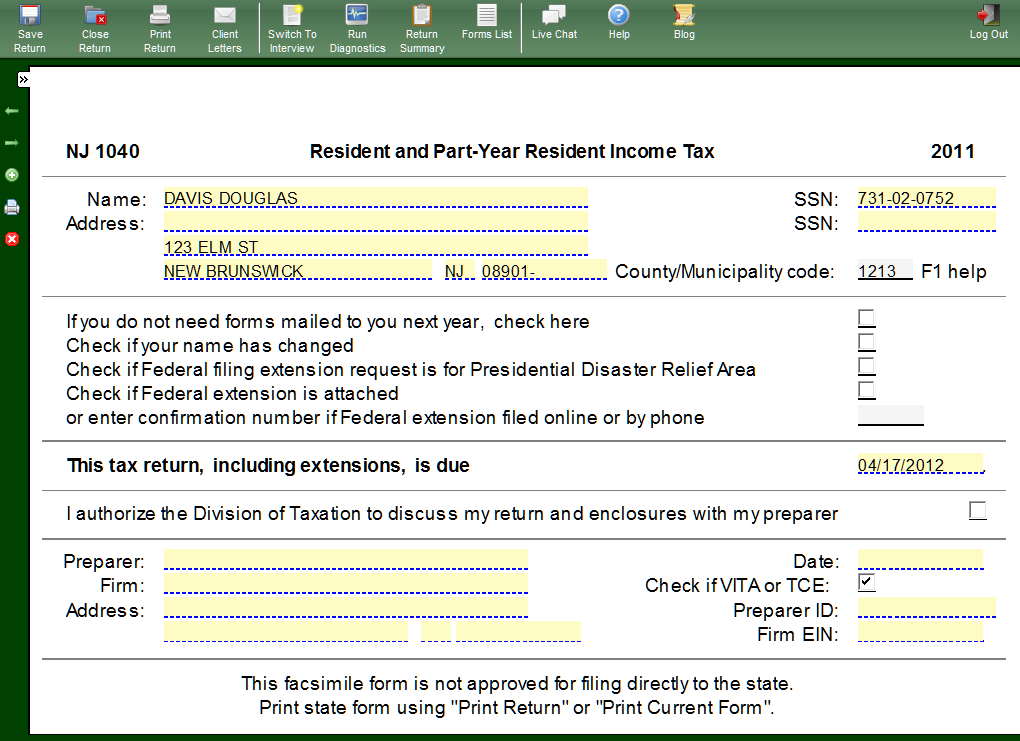Click the Save Return toolbar icon
The width and height of the screenshot is (1020, 741).
click(x=30, y=28)
